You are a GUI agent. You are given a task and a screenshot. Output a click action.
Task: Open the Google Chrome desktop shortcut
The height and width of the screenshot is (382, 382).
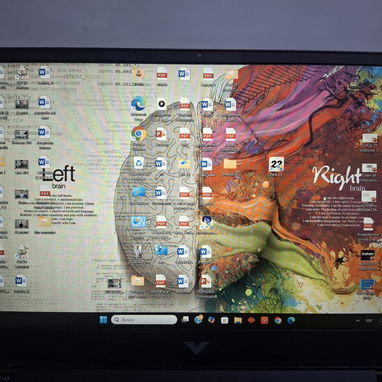139,134
